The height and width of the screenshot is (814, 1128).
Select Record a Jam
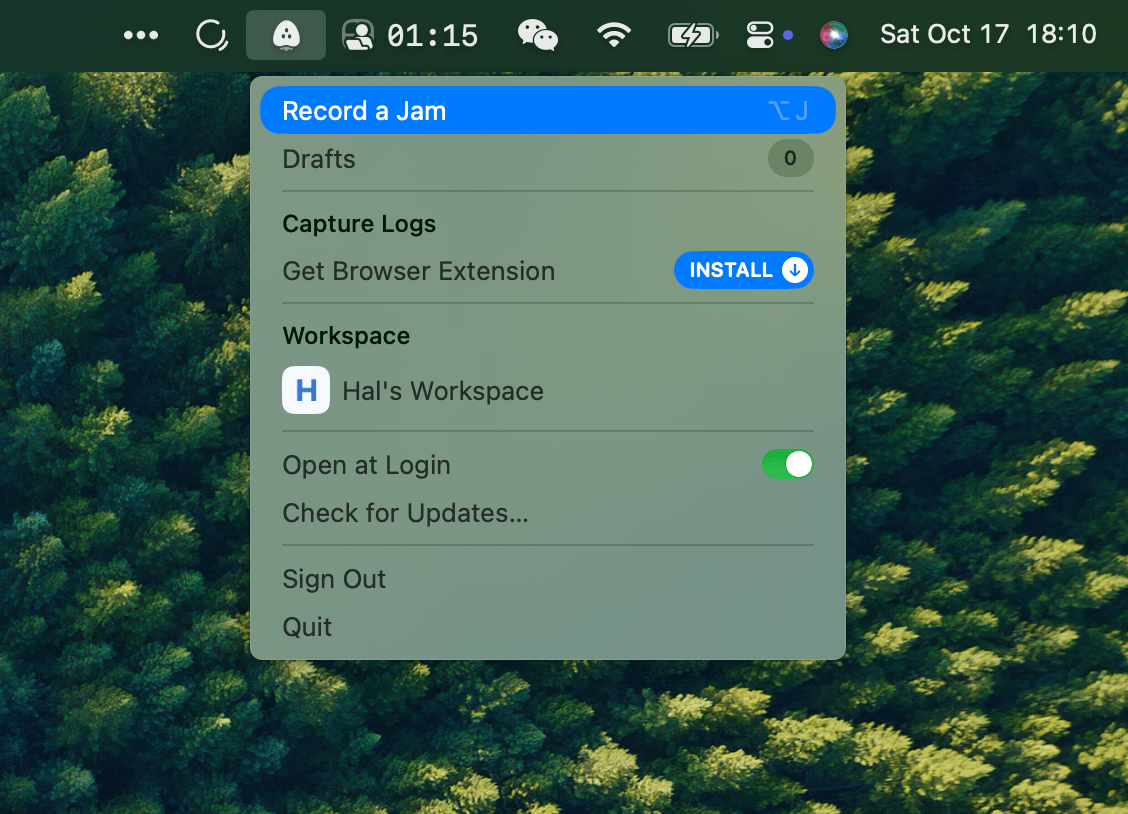coord(547,111)
